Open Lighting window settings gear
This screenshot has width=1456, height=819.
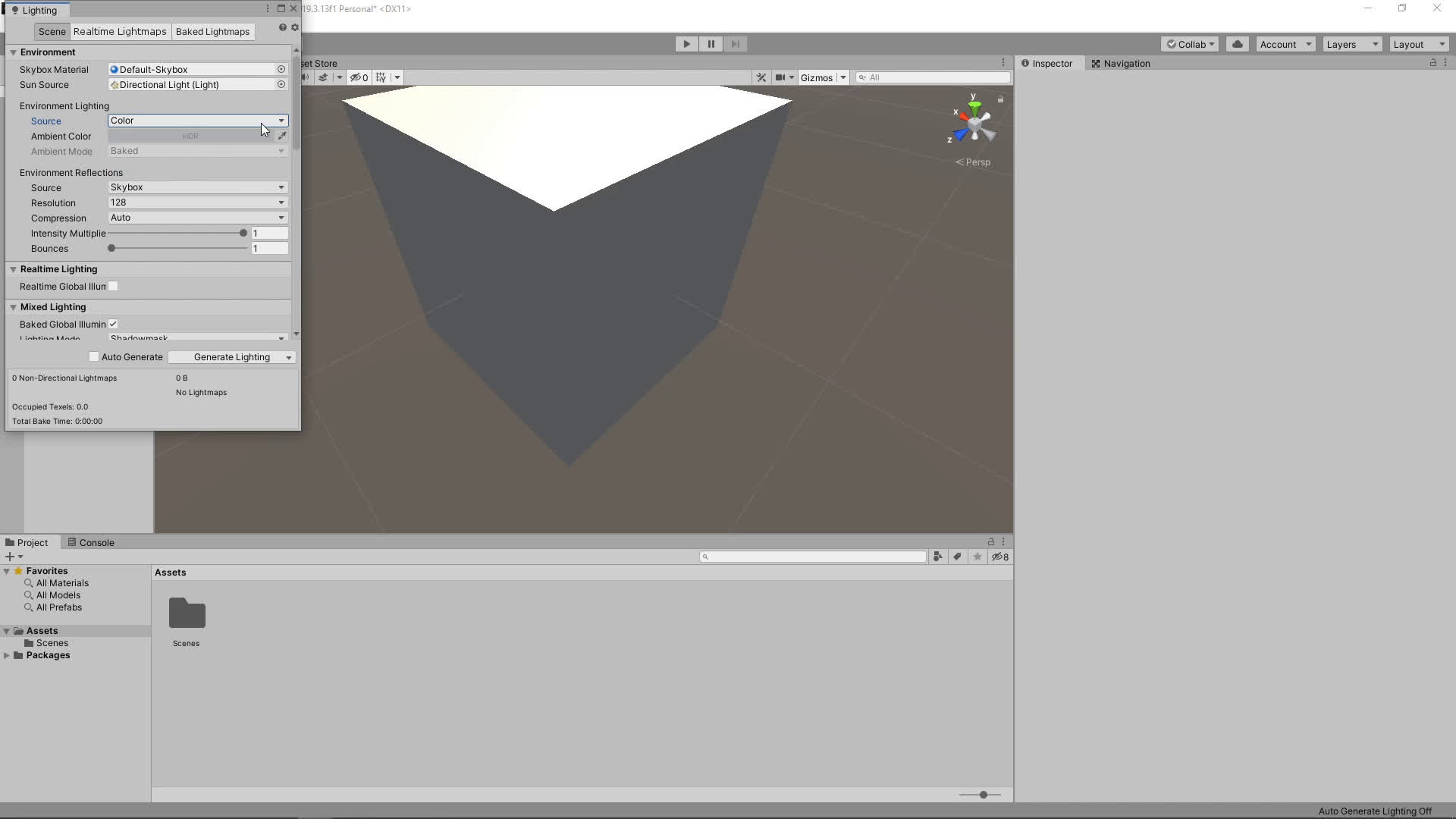(x=295, y=27)
